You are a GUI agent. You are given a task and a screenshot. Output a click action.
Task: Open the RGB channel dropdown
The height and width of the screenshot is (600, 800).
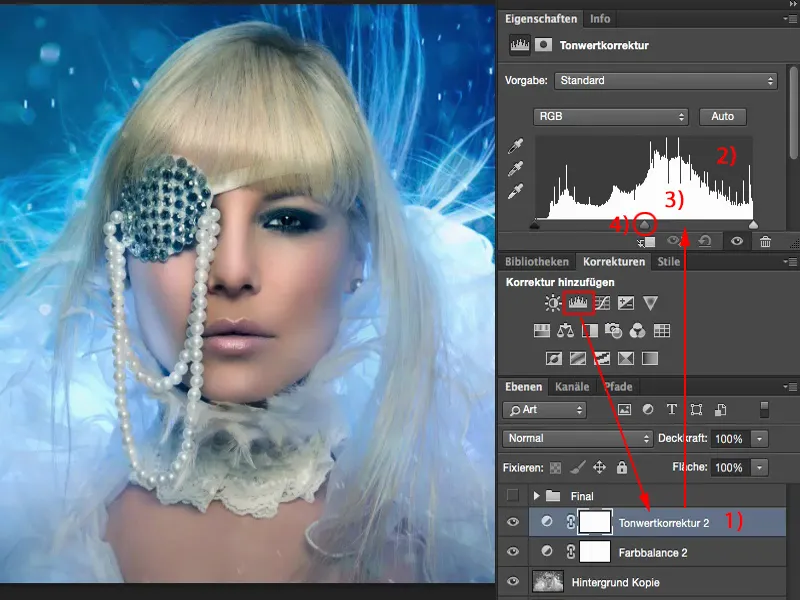[x=611, y=116]
